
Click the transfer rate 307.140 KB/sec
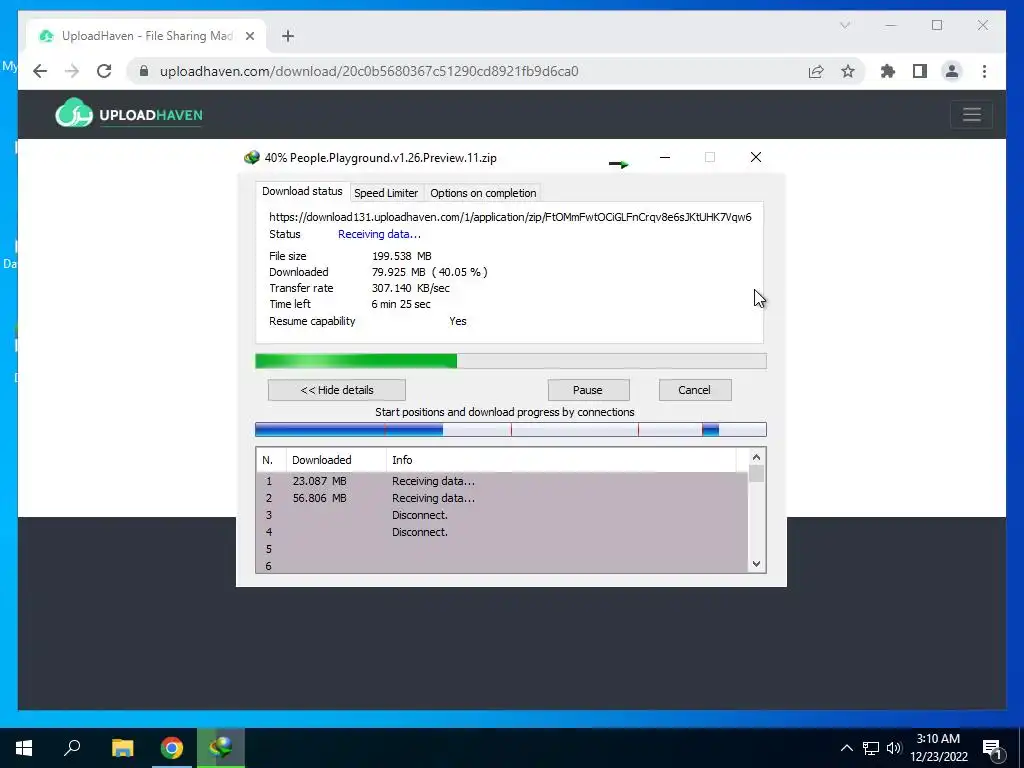click(411, 288)
